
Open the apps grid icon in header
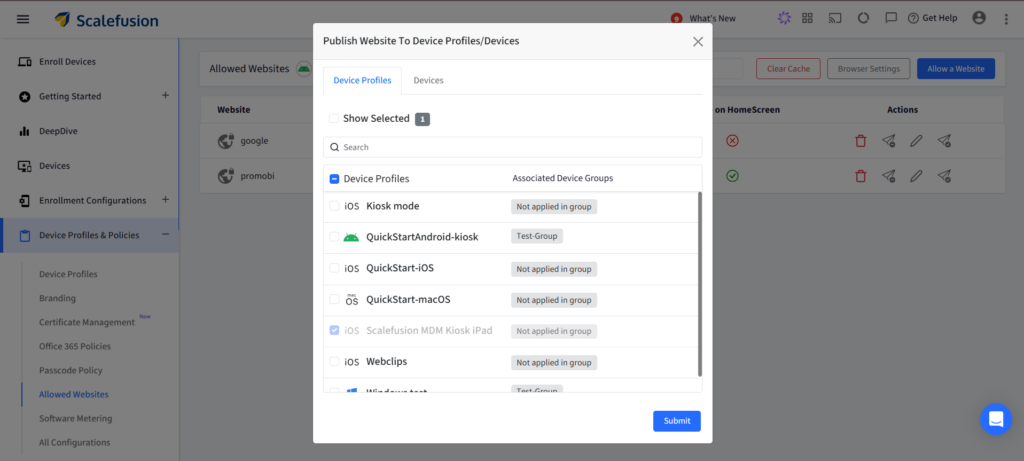(808, 19)
